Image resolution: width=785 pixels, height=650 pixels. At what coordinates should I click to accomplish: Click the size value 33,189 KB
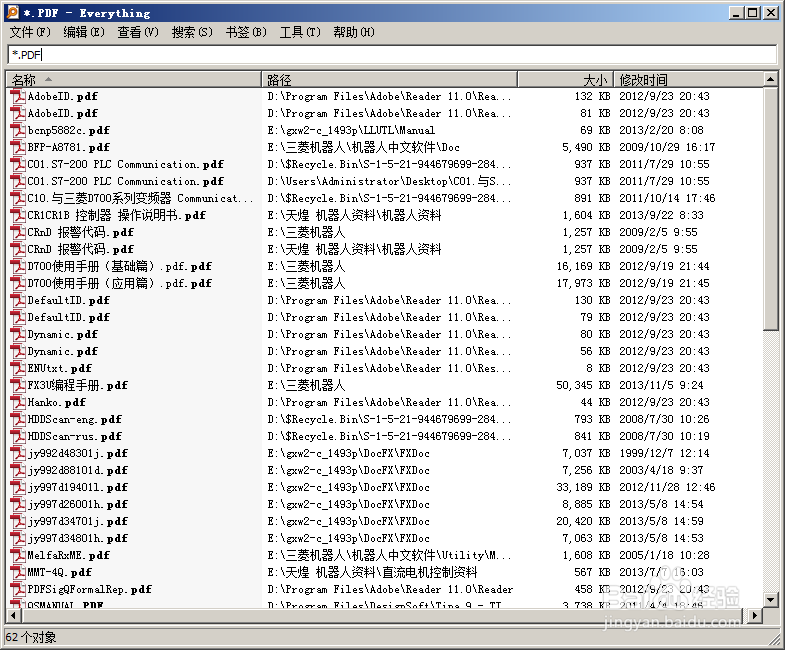(x=583, y=488)
